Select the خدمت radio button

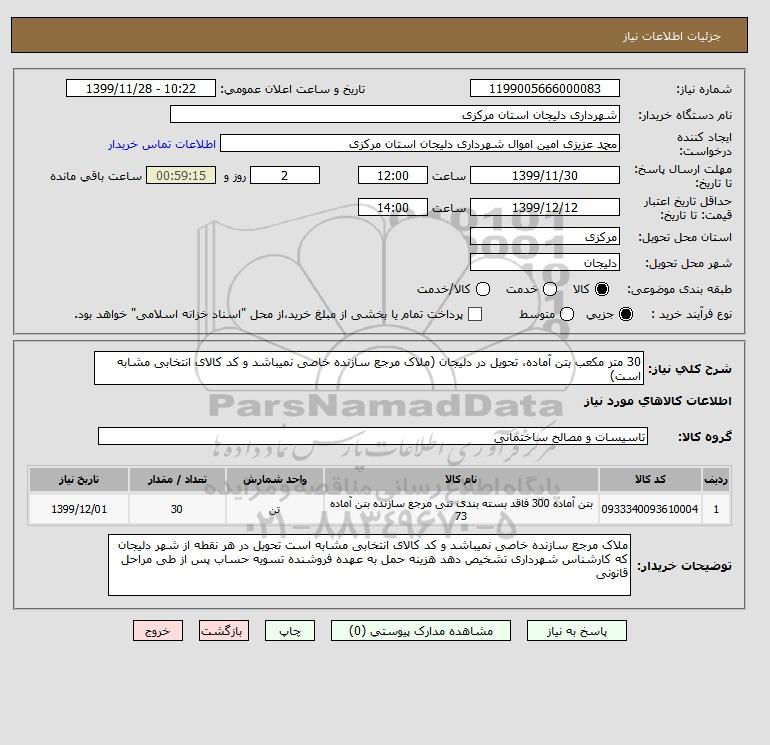click(550, 289)
